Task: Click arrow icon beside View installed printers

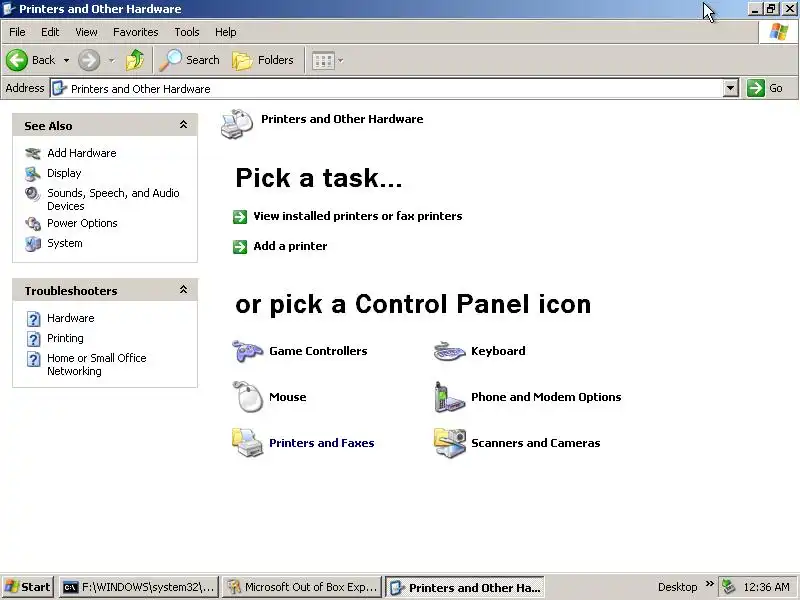Action: pyautogui.click(x=240, y=217)
